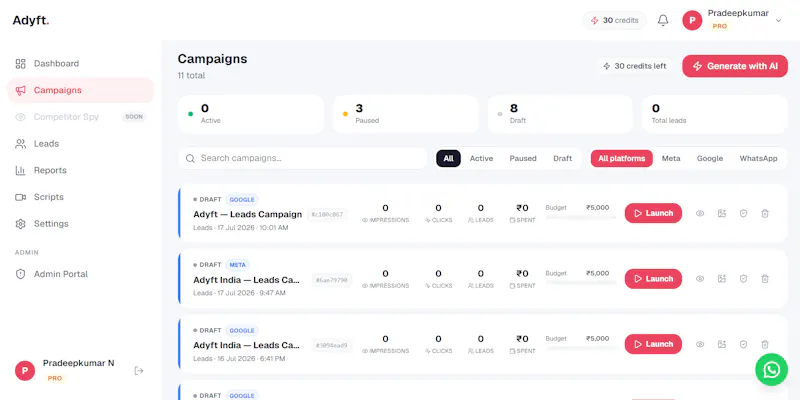Viewport: 800px width, 400px height.
Task: Click budget progress bar on #6ae79790 campaign
Action: (581, 283)
